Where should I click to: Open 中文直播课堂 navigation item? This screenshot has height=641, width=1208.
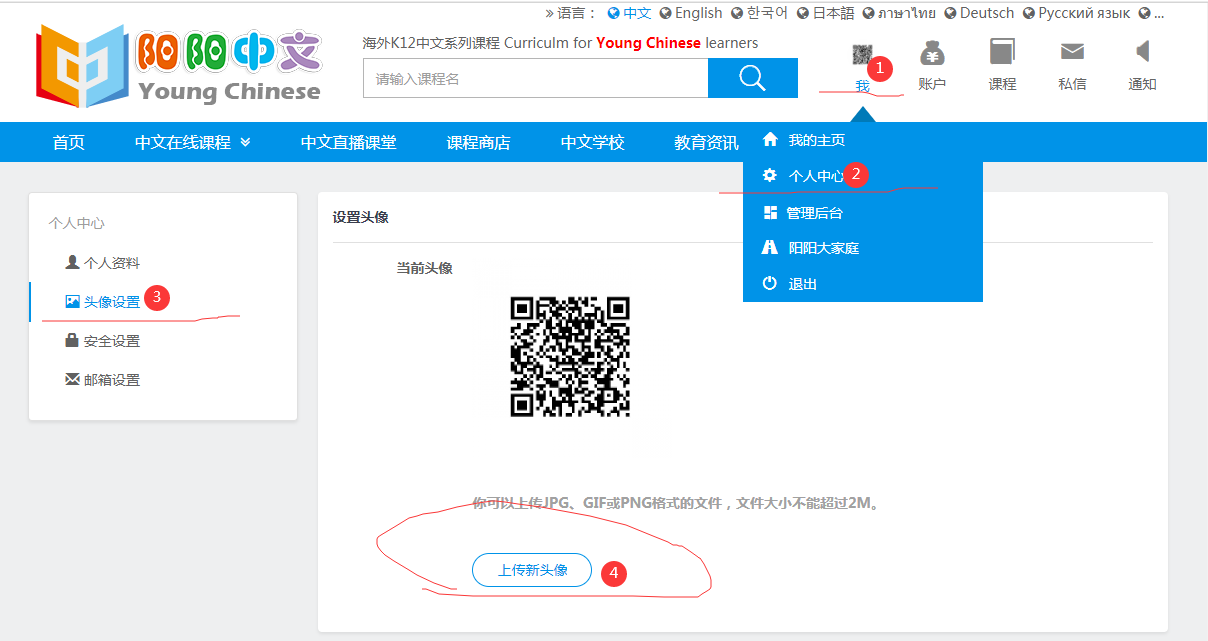pos(348,142)
